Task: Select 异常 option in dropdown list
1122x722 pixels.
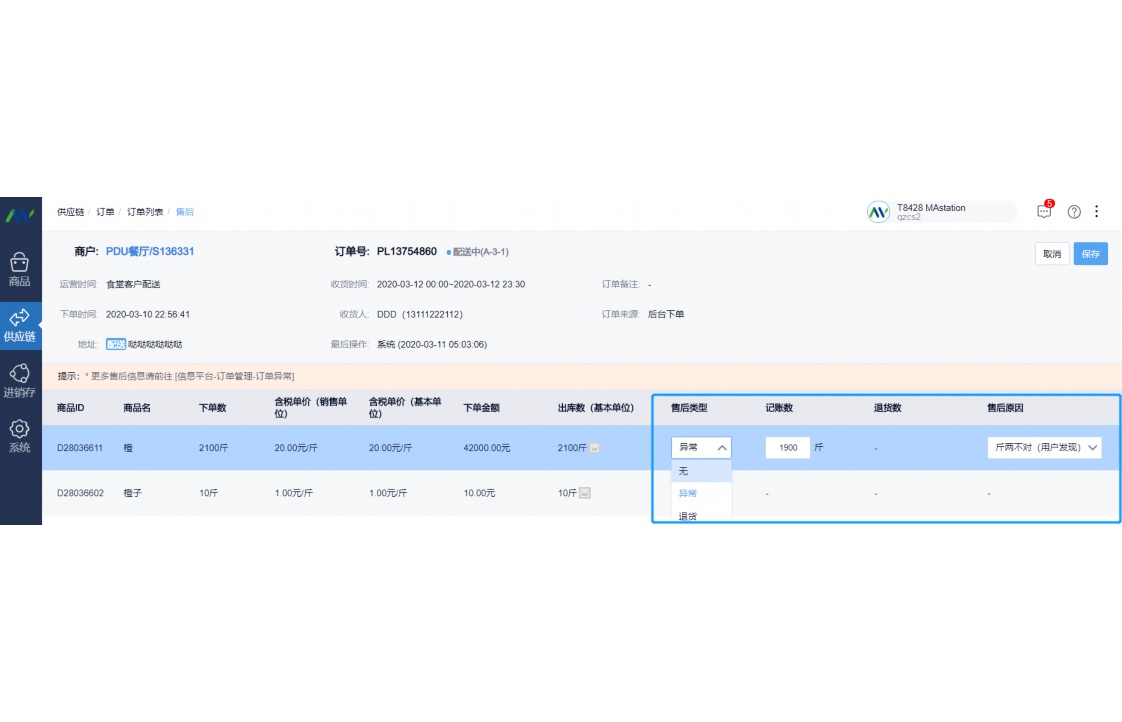Action: click(701, 493)
